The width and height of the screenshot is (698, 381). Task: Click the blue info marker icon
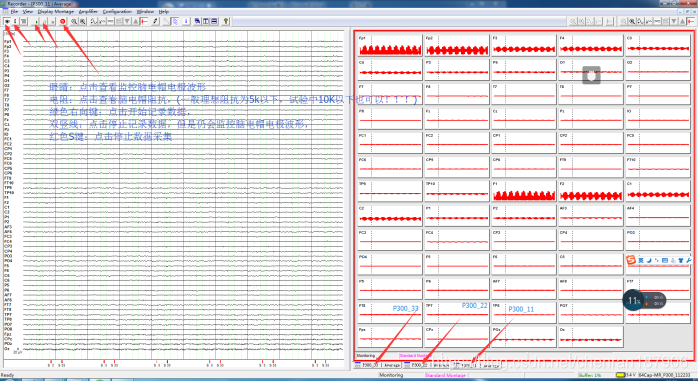(x=186, y=21)
